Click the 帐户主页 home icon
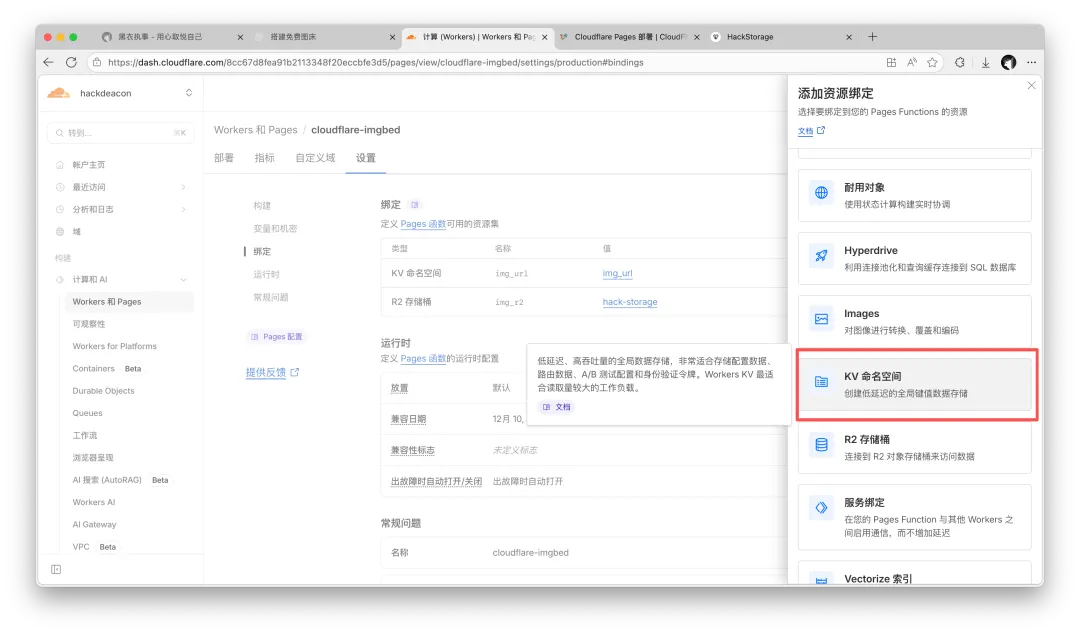The image size is (1080, 634). pyautogui.click(x=60, y=165)
